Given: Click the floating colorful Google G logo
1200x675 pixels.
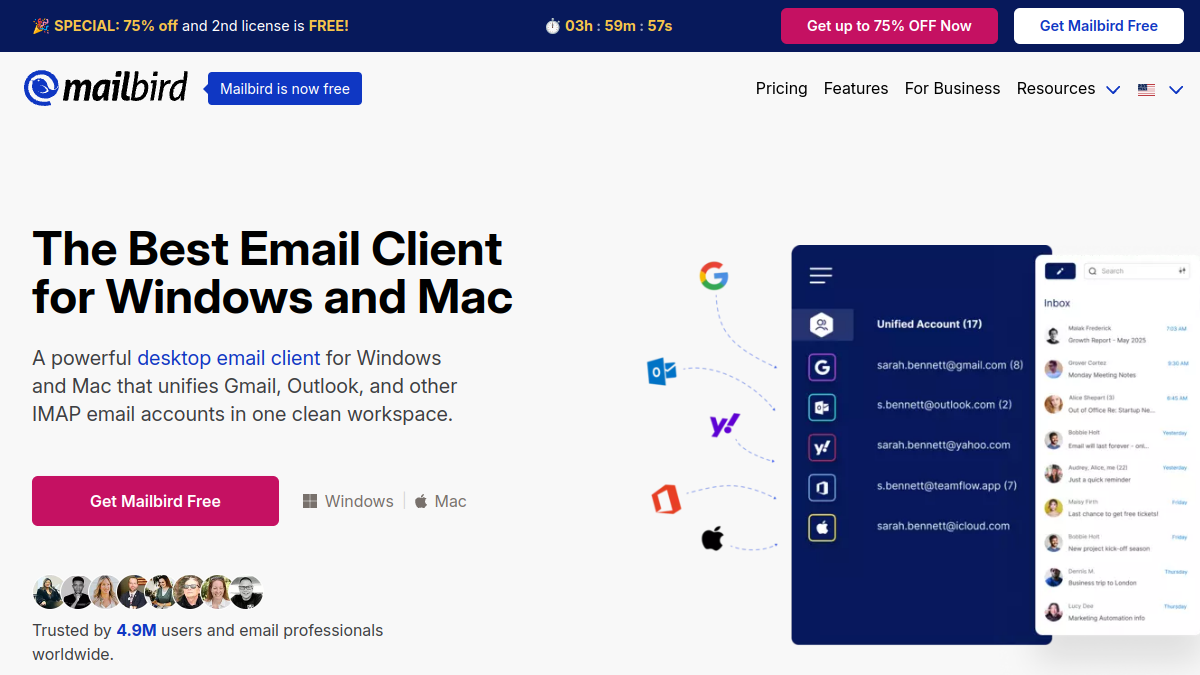Looking at the screenshot, I should [x=714, y=276].
